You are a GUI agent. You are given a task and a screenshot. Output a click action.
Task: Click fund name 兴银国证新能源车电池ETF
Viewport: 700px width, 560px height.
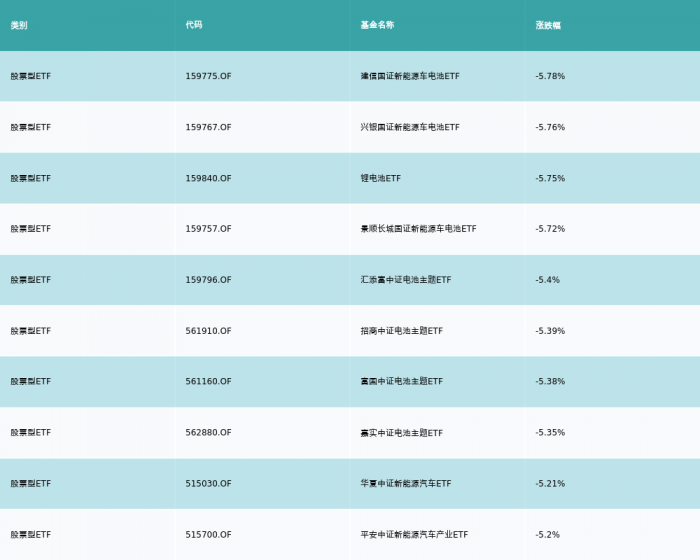pyautogui.click(x=410, y=127)
